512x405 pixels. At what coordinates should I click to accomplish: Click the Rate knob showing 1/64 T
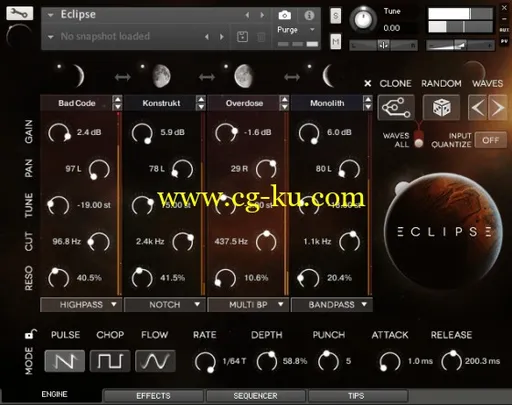coord(205,362)
